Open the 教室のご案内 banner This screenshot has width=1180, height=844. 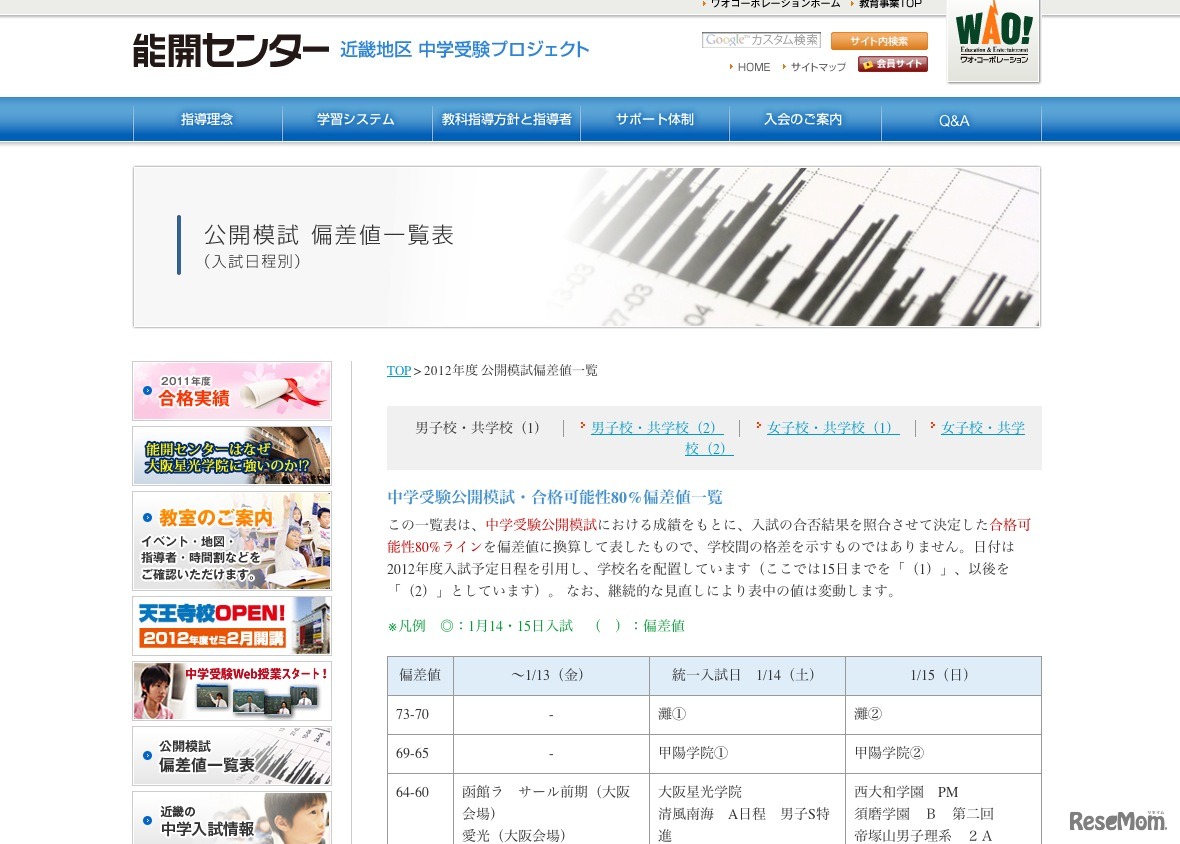point(232,540)
